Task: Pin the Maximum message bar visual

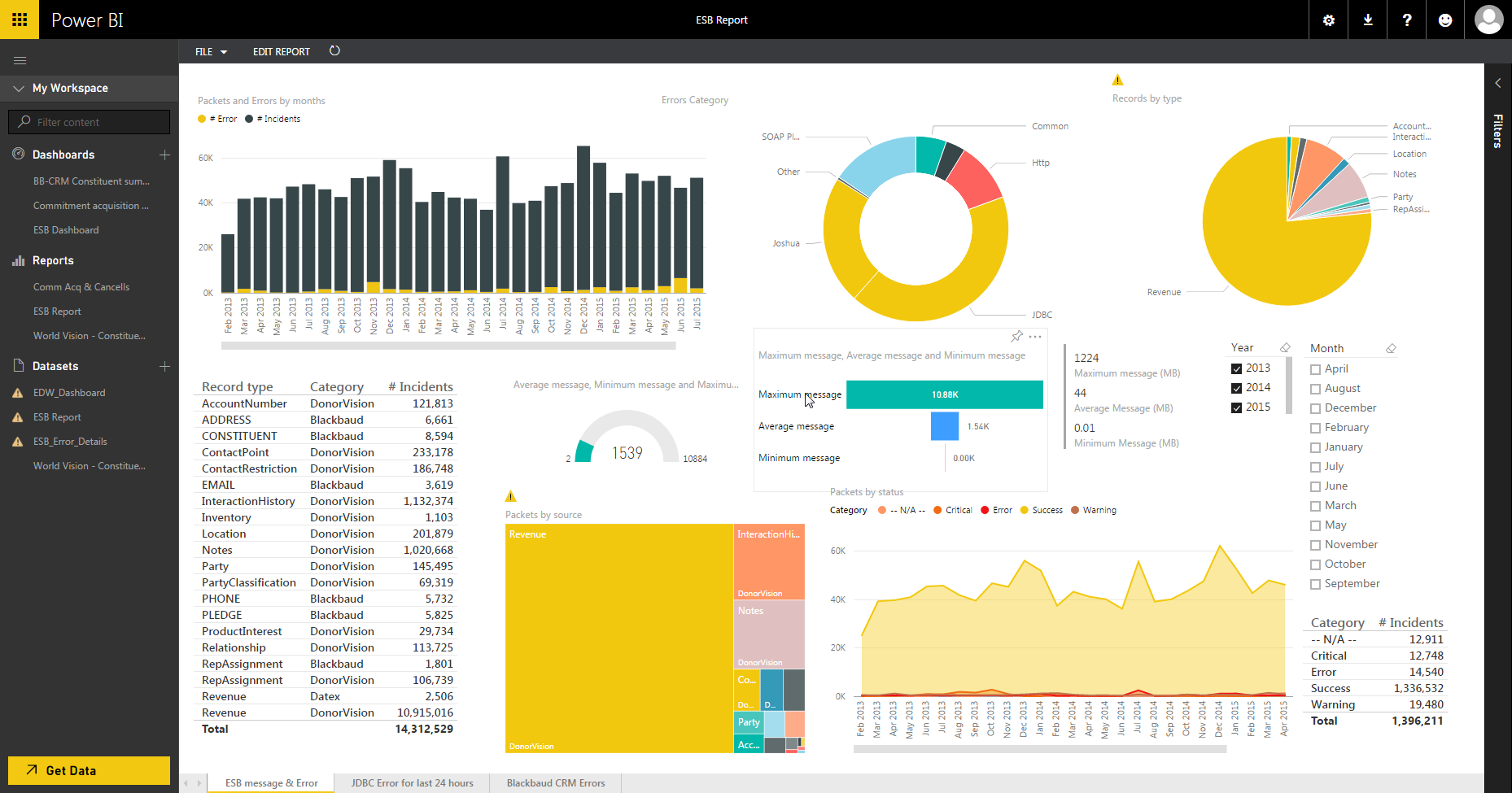Action: (1016, 337)
